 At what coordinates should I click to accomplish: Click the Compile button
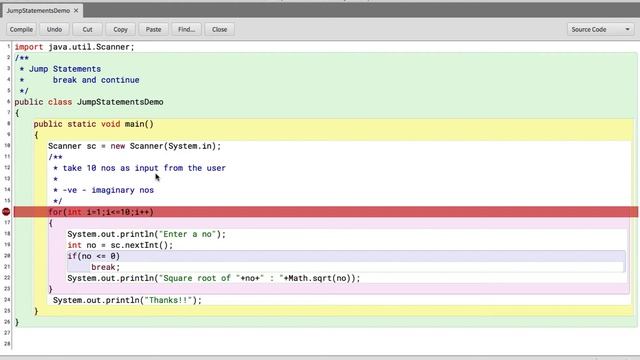pyautogui.click(x=21, y=29)
